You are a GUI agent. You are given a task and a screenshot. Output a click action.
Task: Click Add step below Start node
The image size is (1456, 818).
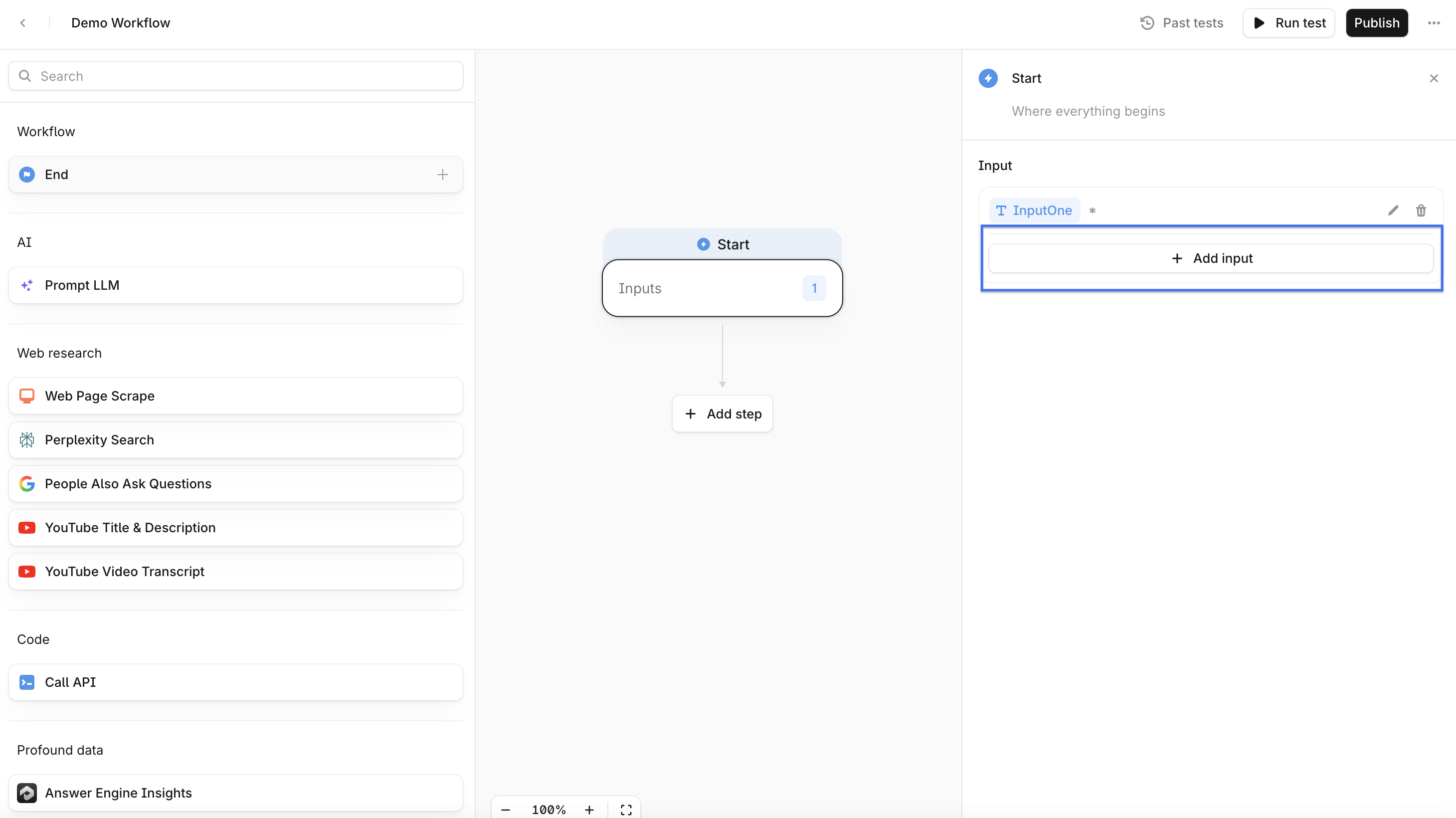coord(723,414)
